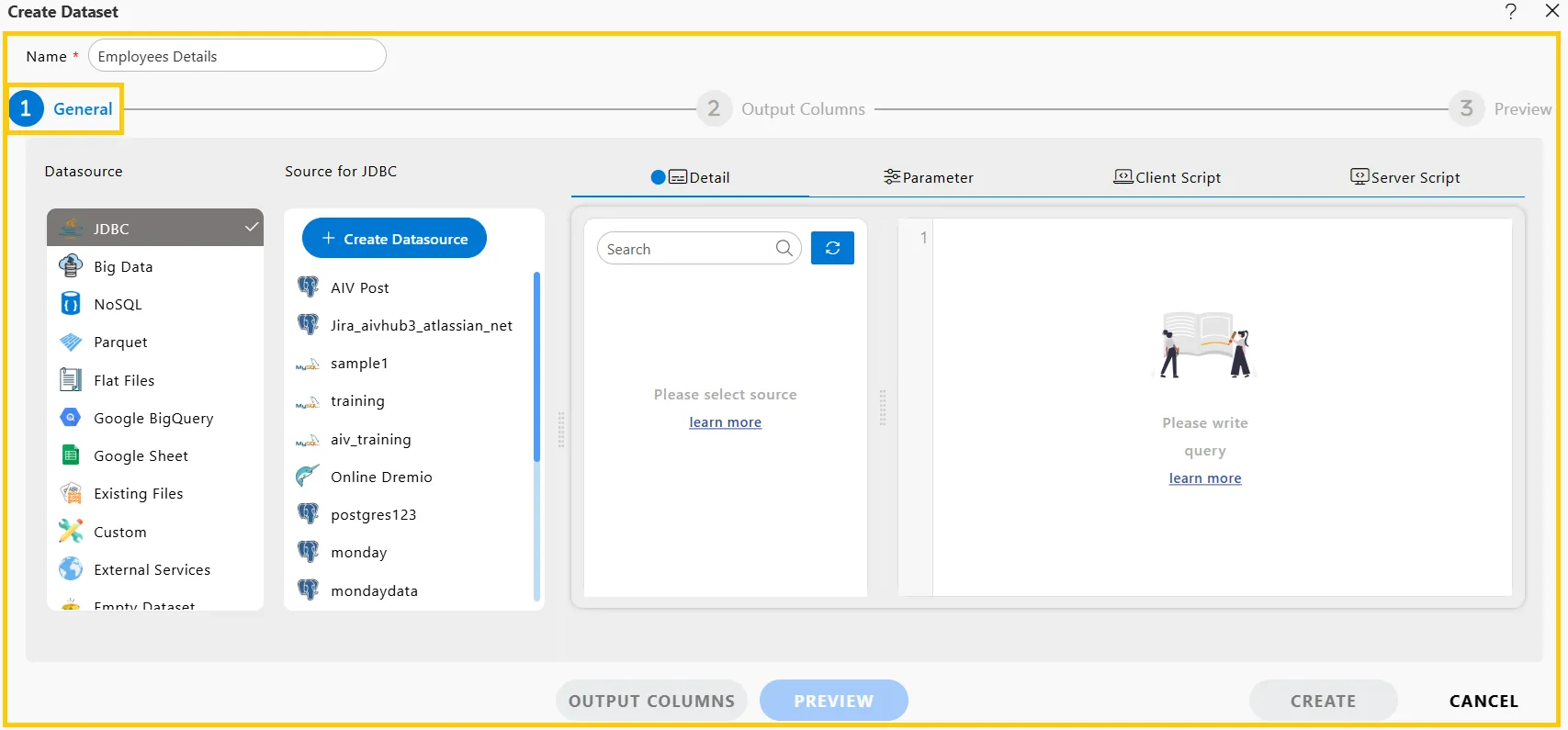Click the search magnifier icon
Screen dimensions: 1568x730
[x=784, y=248]
